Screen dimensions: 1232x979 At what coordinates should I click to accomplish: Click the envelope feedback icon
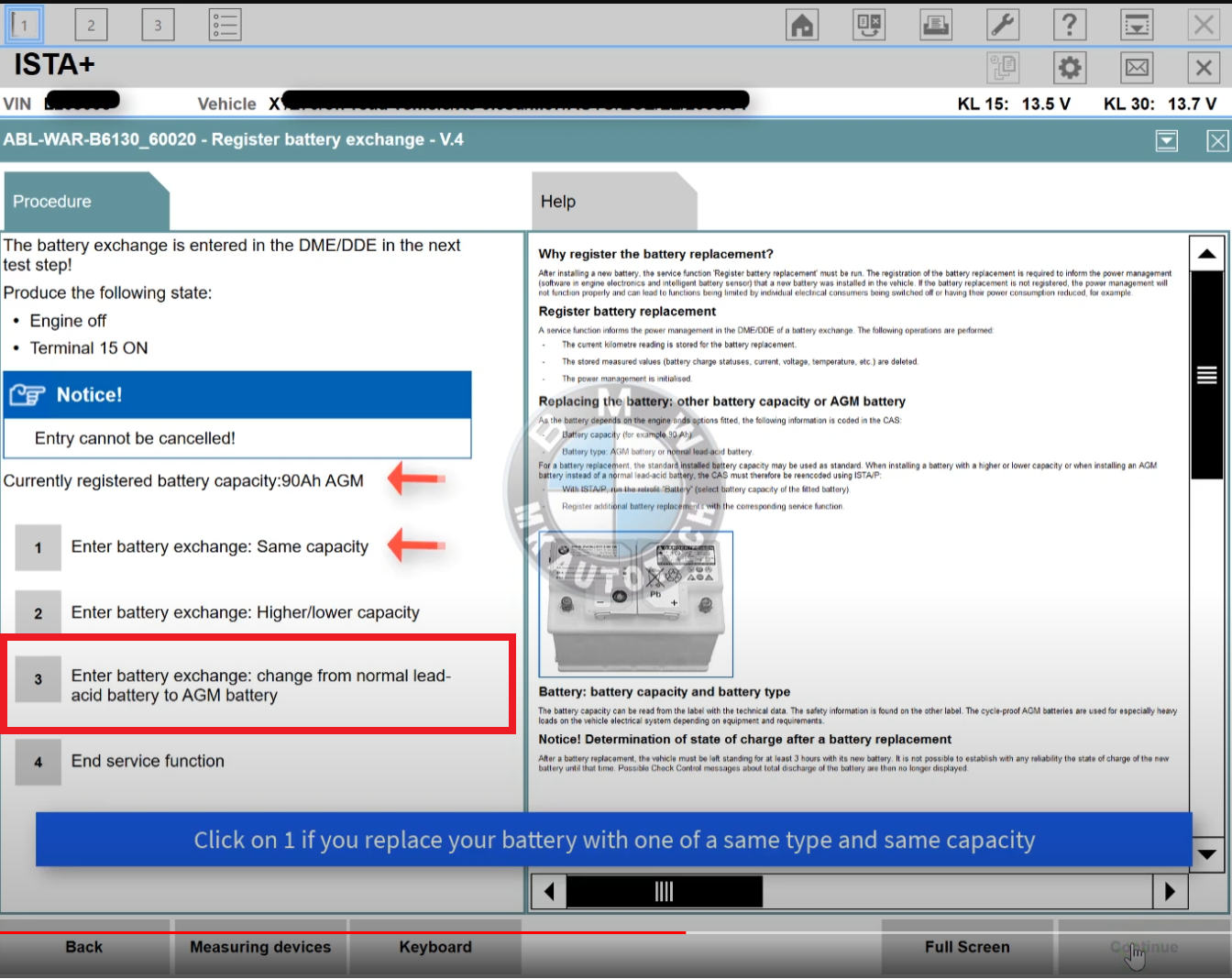point(1137,68)
